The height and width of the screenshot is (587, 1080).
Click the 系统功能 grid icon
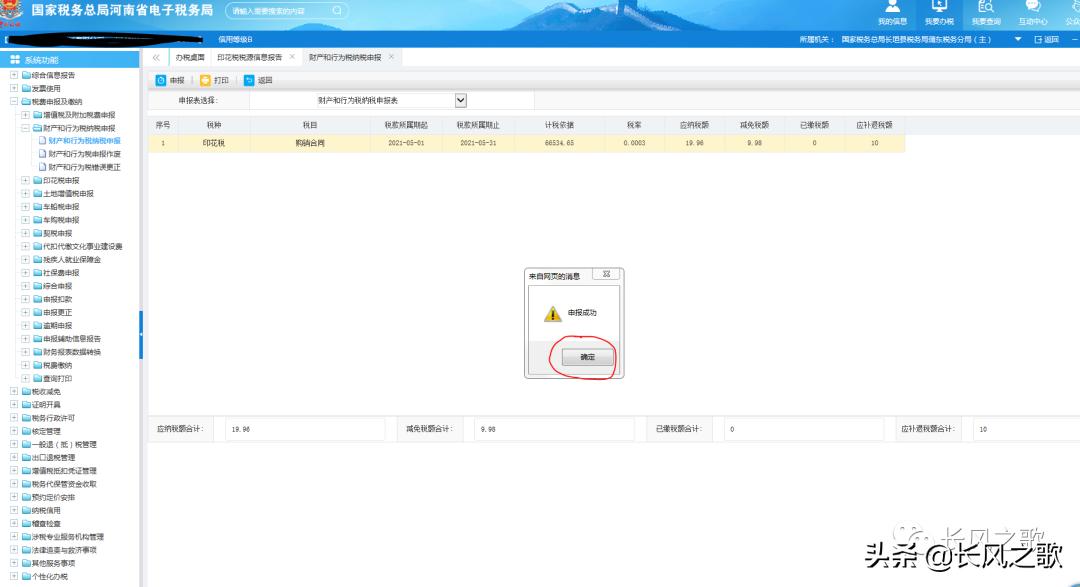(x=14, y=60)
